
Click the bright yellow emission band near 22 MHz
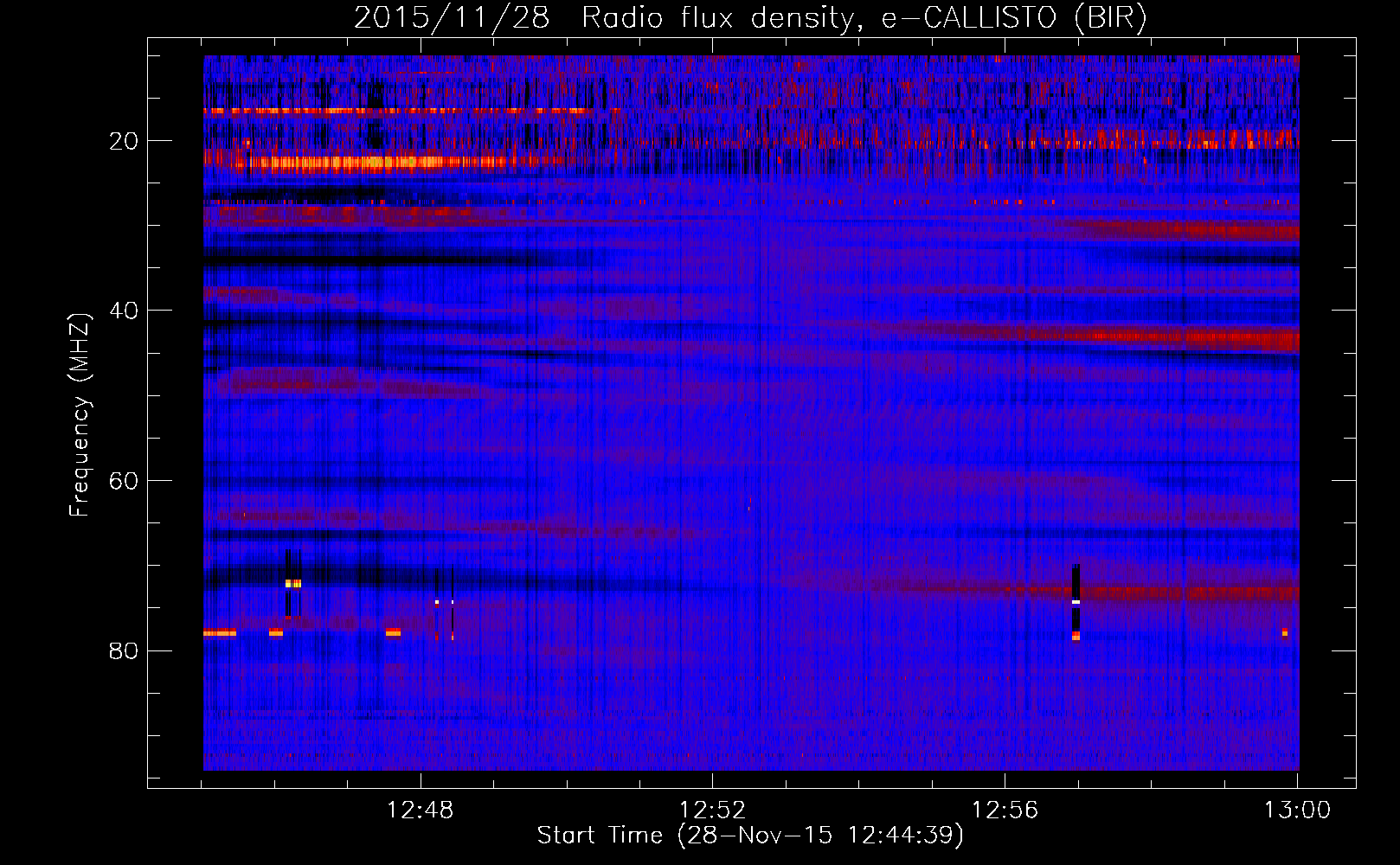coord(372,161)
